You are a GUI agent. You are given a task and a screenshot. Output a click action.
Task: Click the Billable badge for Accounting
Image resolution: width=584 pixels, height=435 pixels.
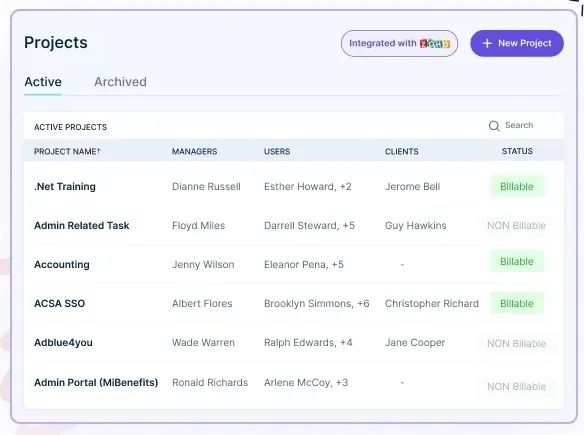(x=517, y=262)
